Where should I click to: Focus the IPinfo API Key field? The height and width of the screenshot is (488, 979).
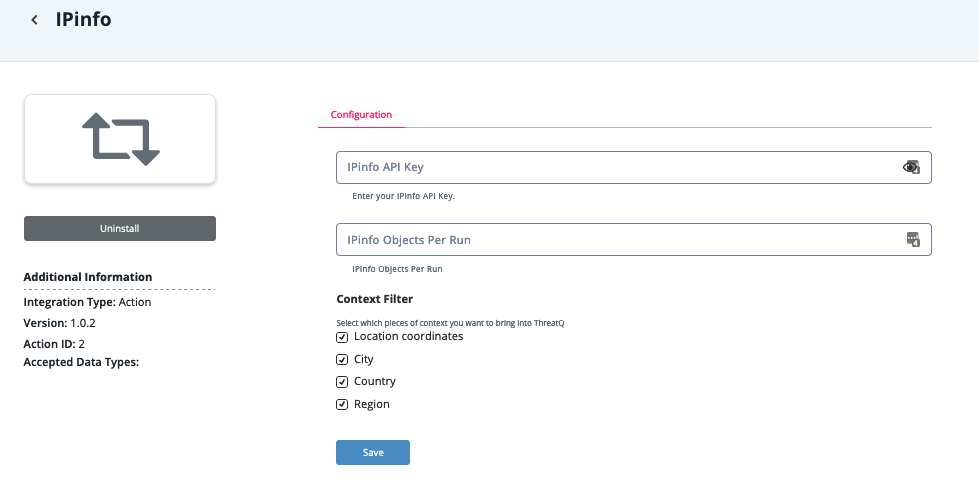(634, 167)
